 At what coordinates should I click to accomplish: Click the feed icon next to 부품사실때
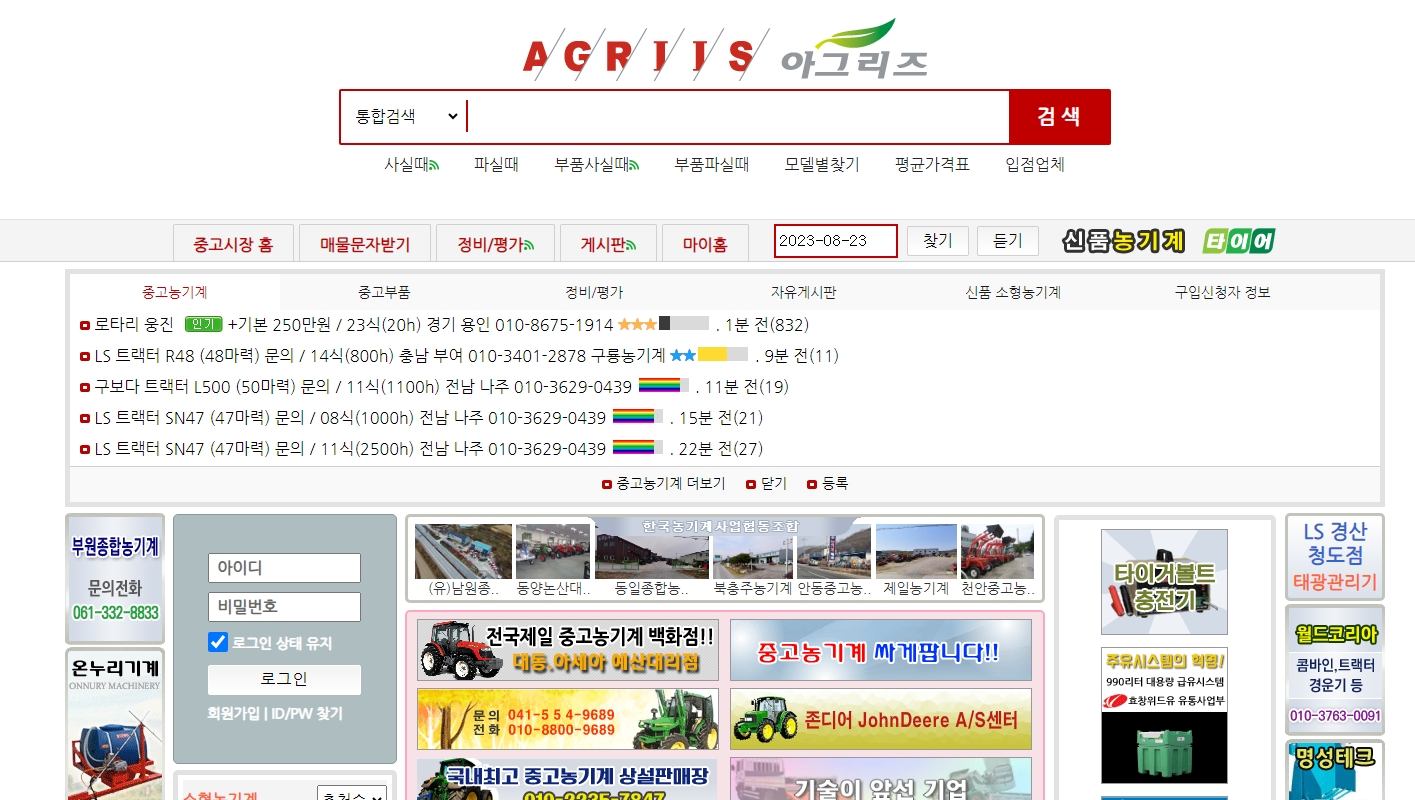click(x=635, y=164)
